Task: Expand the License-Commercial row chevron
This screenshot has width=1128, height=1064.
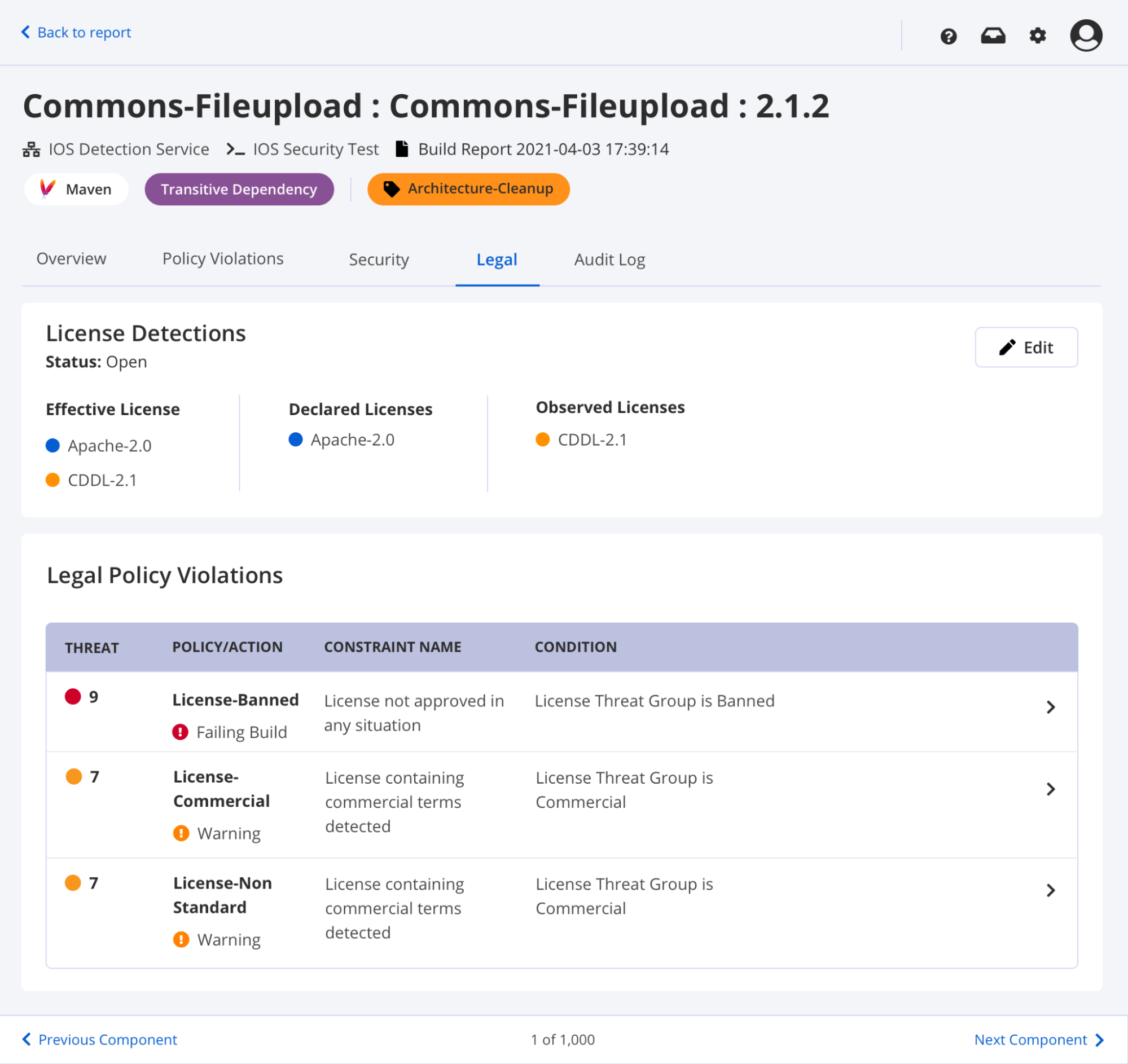Action: point(1050,789)
